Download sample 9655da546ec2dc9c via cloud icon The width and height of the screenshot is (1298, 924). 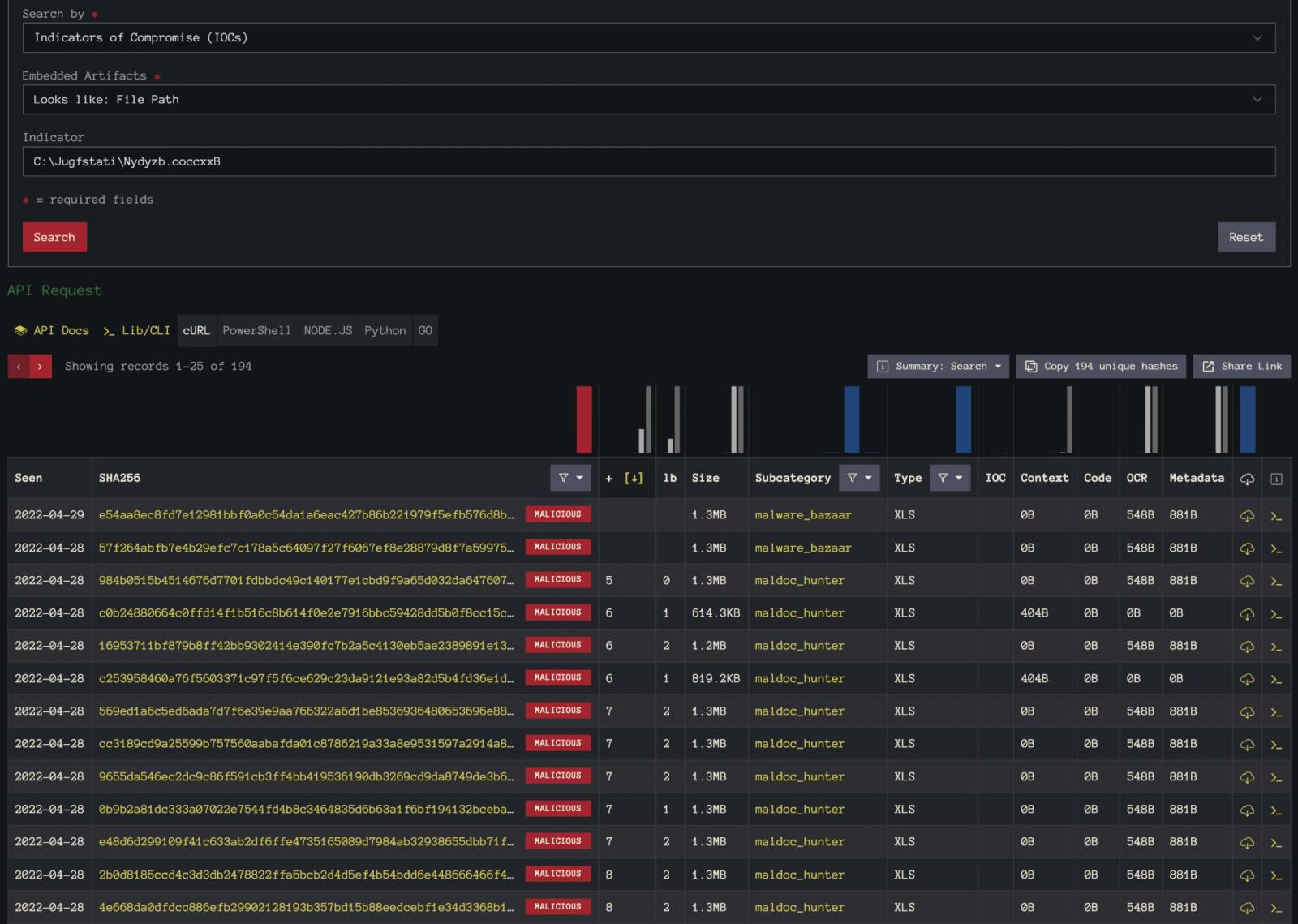click(x=1247, y=777)
